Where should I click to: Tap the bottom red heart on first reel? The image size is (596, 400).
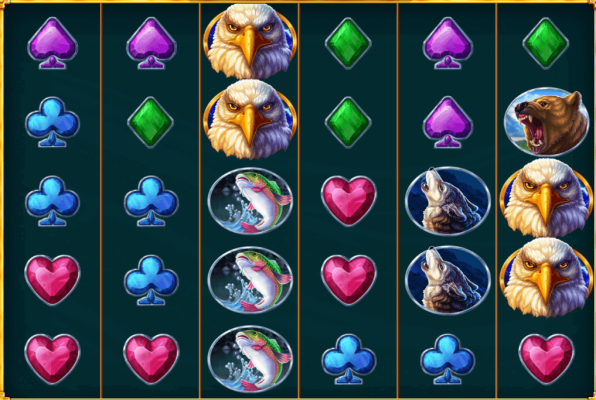(x=52, y=359)
